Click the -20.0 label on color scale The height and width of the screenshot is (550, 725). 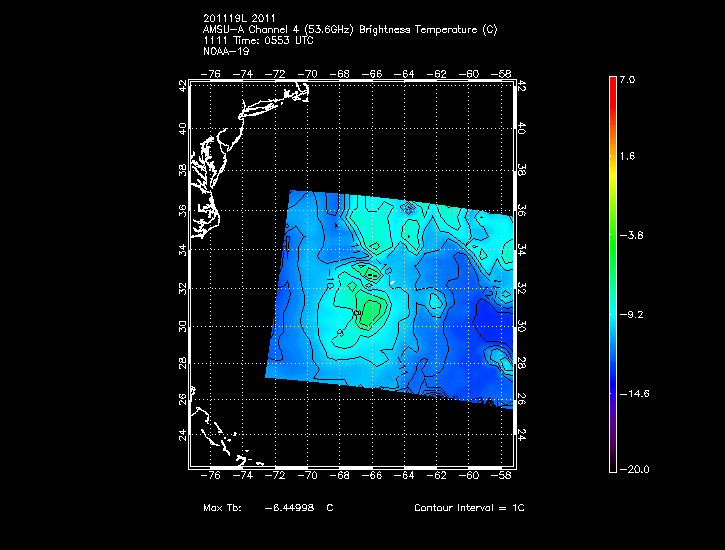click(x=634, y=470)
